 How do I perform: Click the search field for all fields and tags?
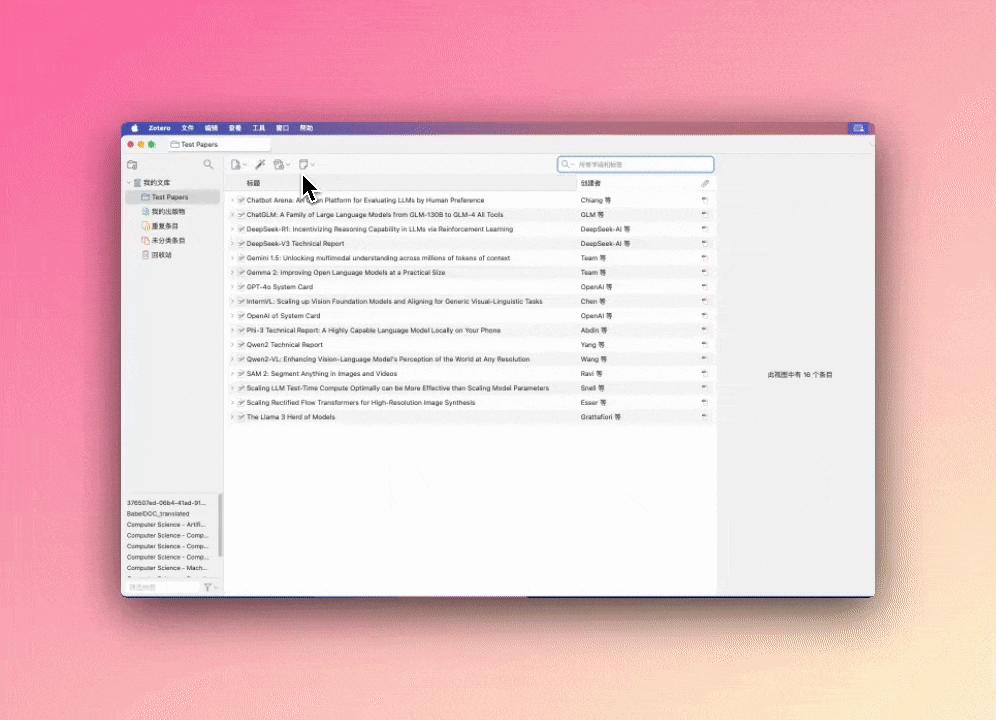pyautogui.click(x=635, y=163)
